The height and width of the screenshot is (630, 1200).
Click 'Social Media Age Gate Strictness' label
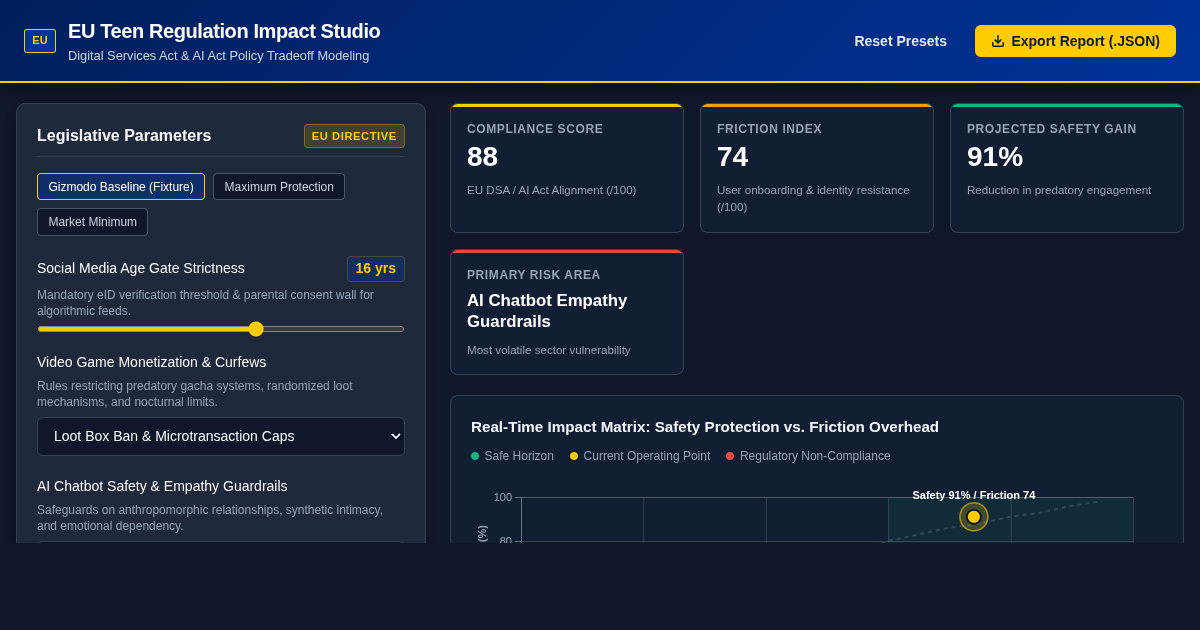(141, 268)
